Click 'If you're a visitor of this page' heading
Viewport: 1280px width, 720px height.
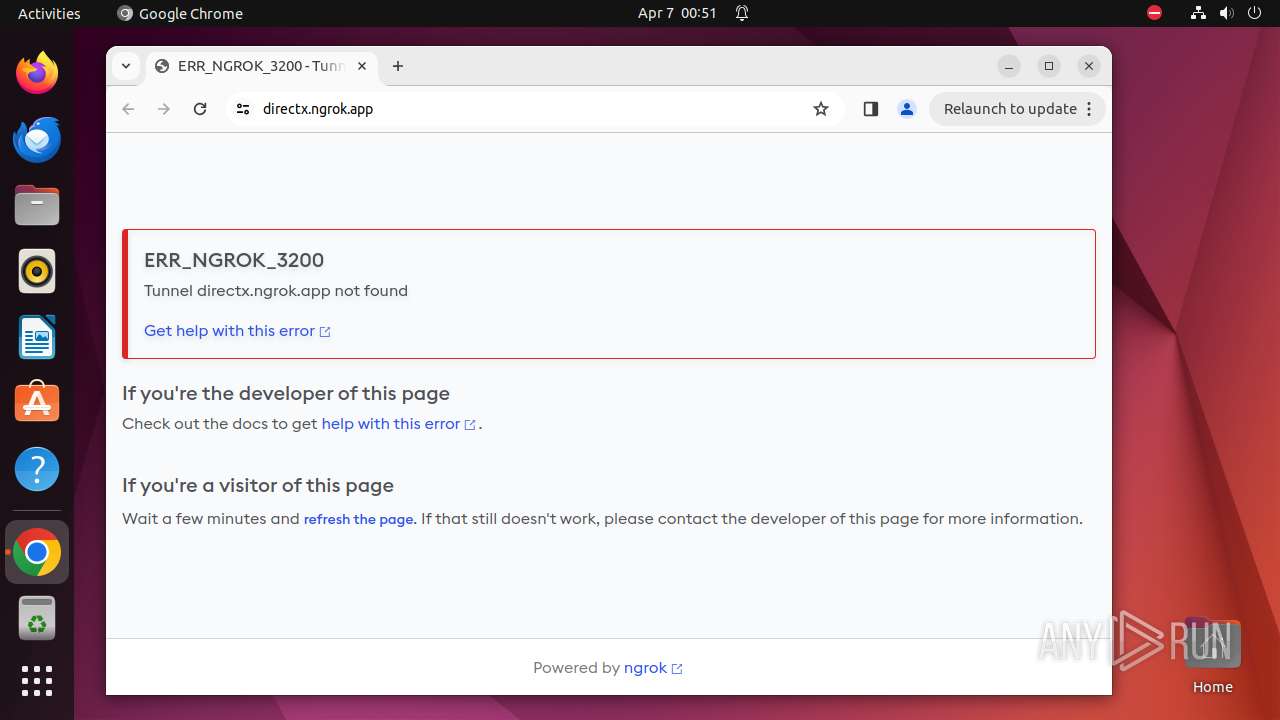(x=258, y=486)
